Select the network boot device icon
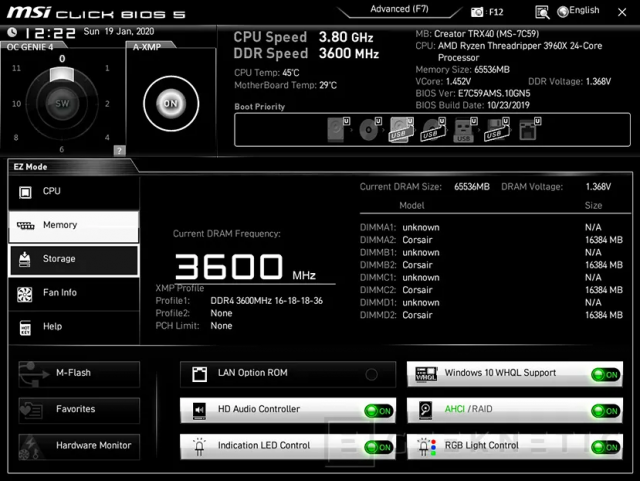 tap(528, 129)
